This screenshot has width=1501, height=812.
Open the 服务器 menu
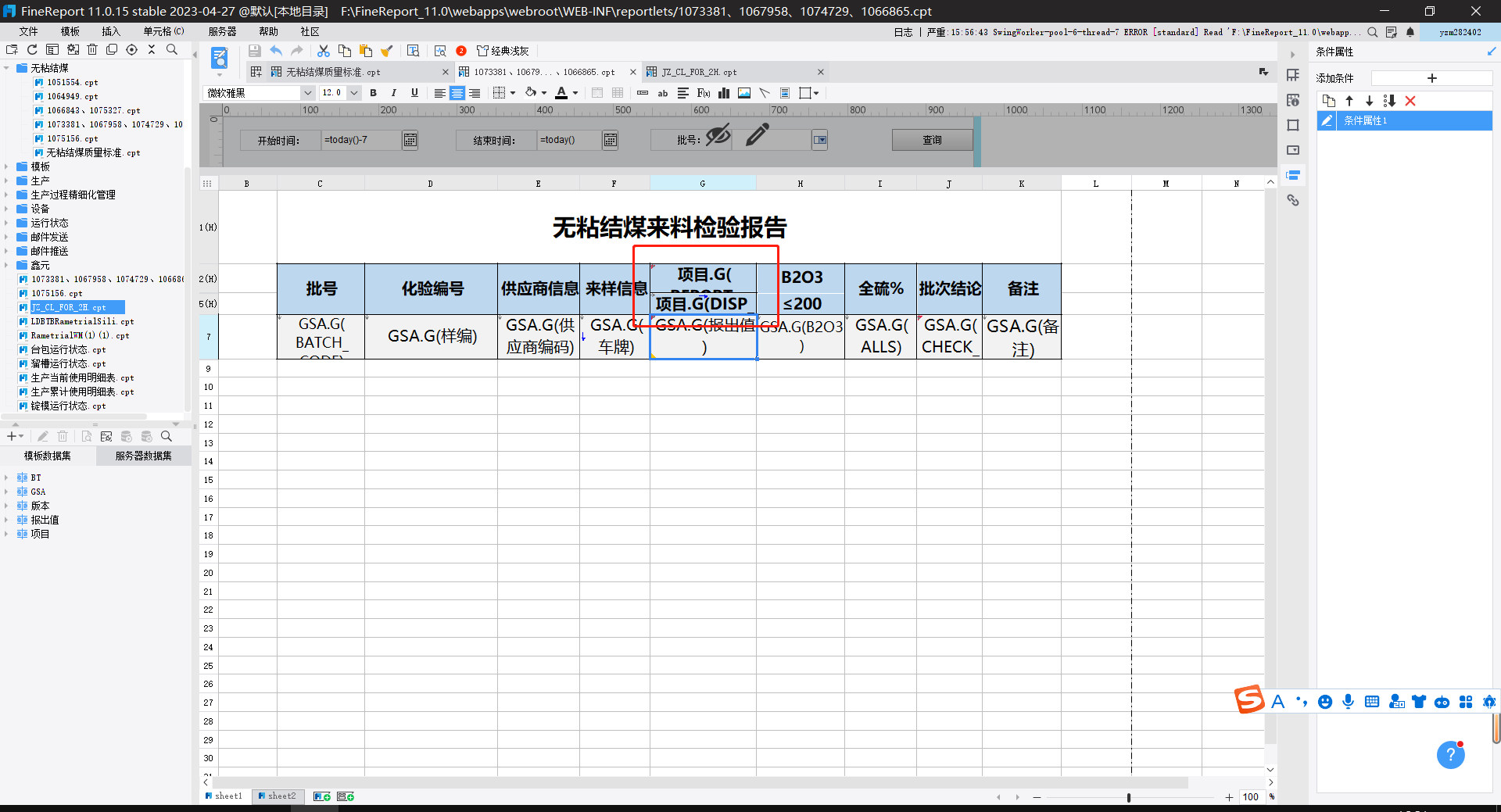(x=222, y=31)
